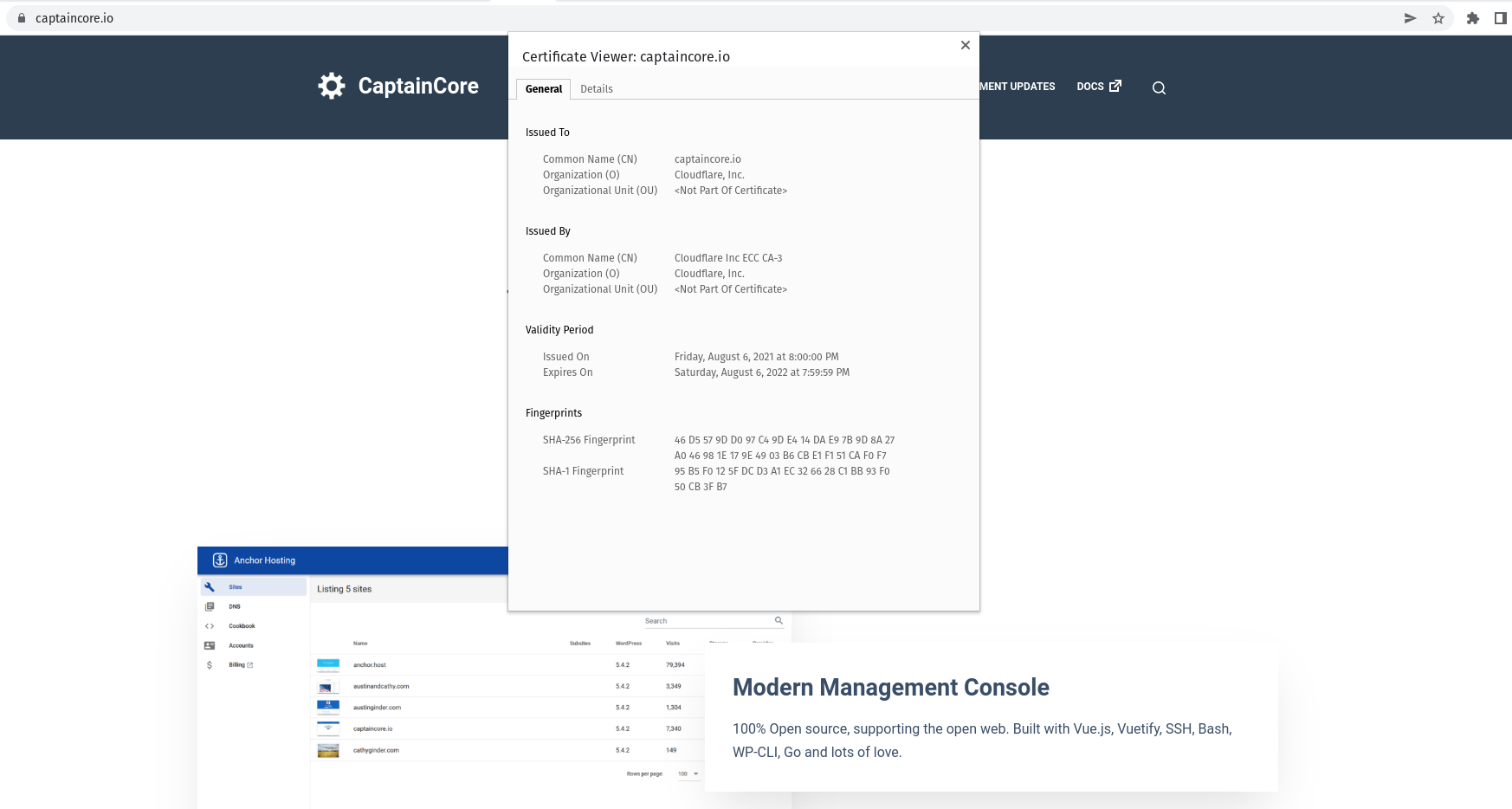Viewport: 1512px width, 809px height.
Task: Close the Certificate Viewer dialog
Action: point(966,45)
